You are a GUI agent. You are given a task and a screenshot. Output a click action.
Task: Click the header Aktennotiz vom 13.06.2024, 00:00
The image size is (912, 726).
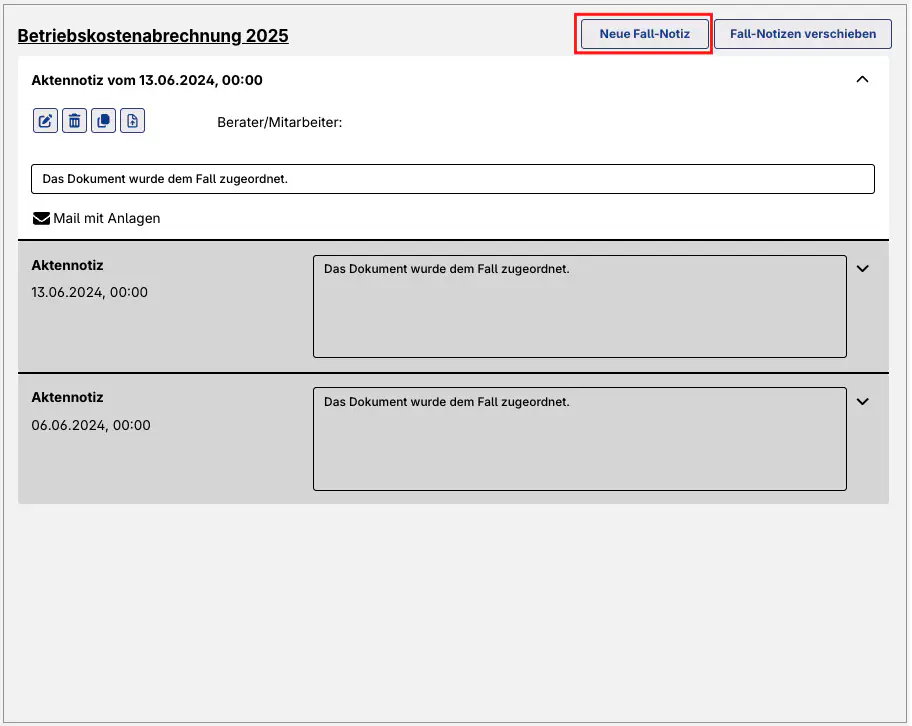pyautogui.click(x=147, y=80)
